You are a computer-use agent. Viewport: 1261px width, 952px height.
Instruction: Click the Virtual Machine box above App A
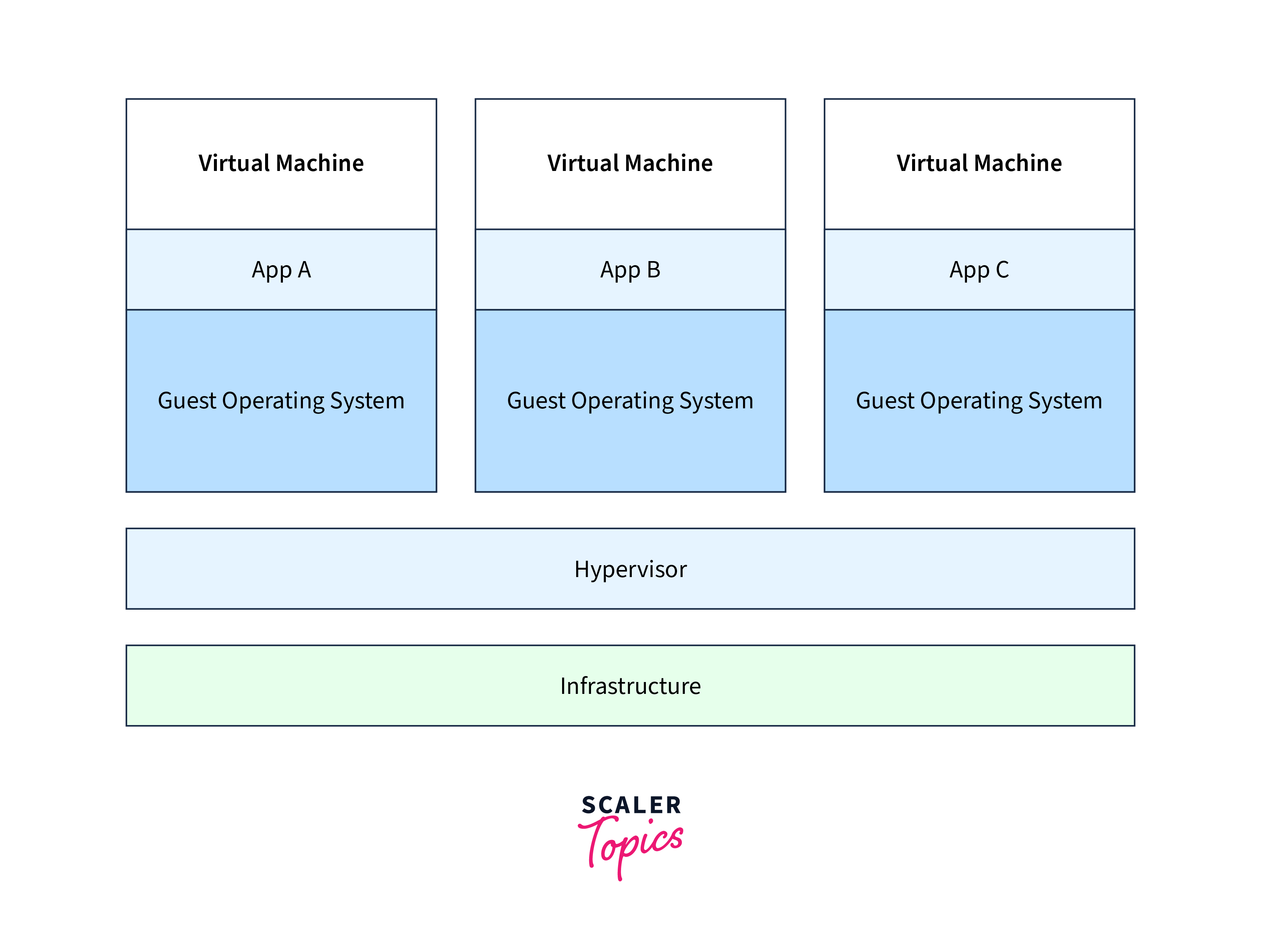tap(281, 164)
